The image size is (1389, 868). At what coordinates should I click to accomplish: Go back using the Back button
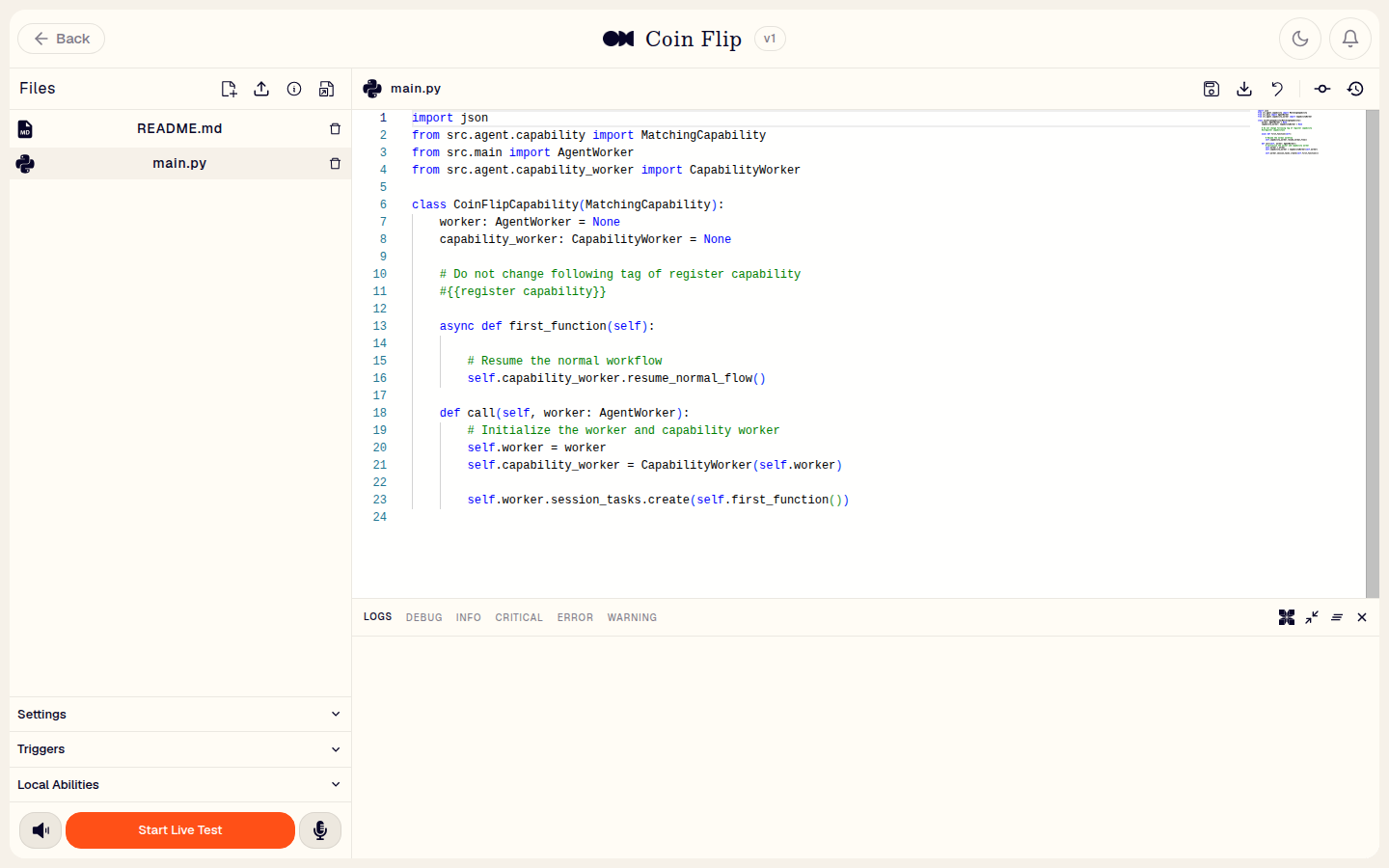point(61,39)
